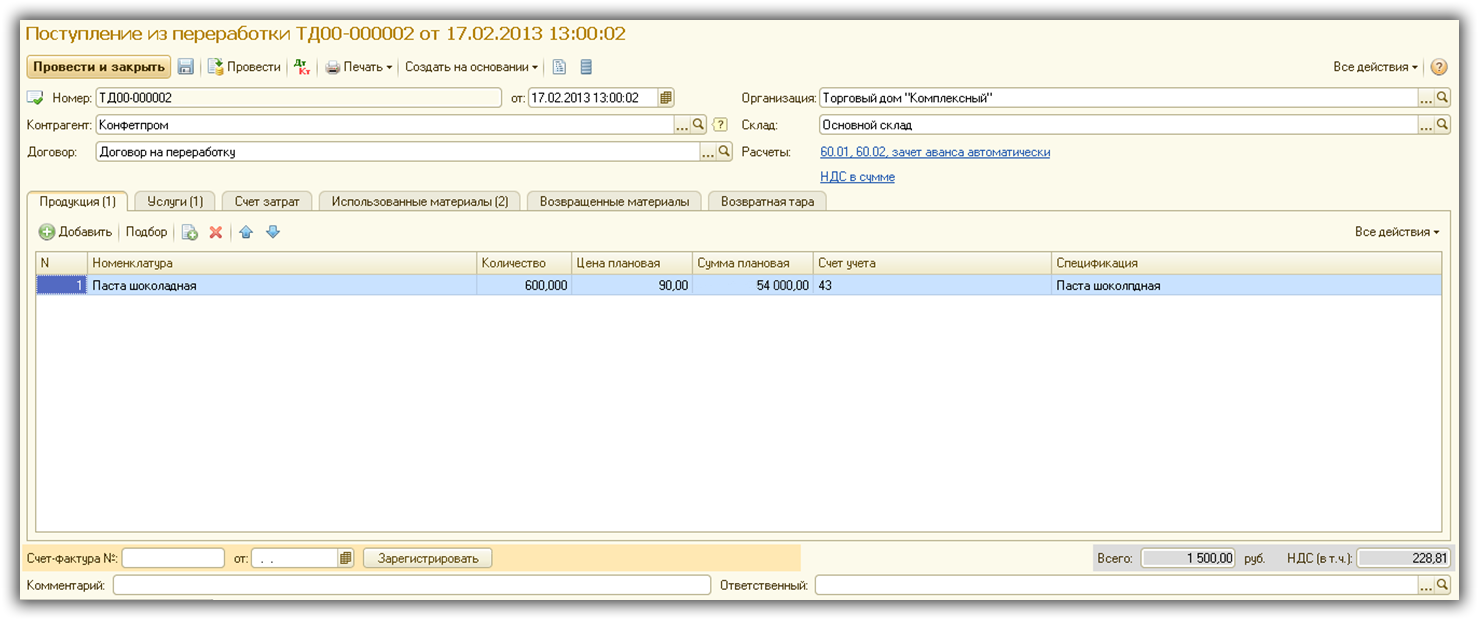Viewport: 1479px width, 620px height.
Task: Click the Провести и закрыть button
Action: pyautogui.click(x=98, y=67)
